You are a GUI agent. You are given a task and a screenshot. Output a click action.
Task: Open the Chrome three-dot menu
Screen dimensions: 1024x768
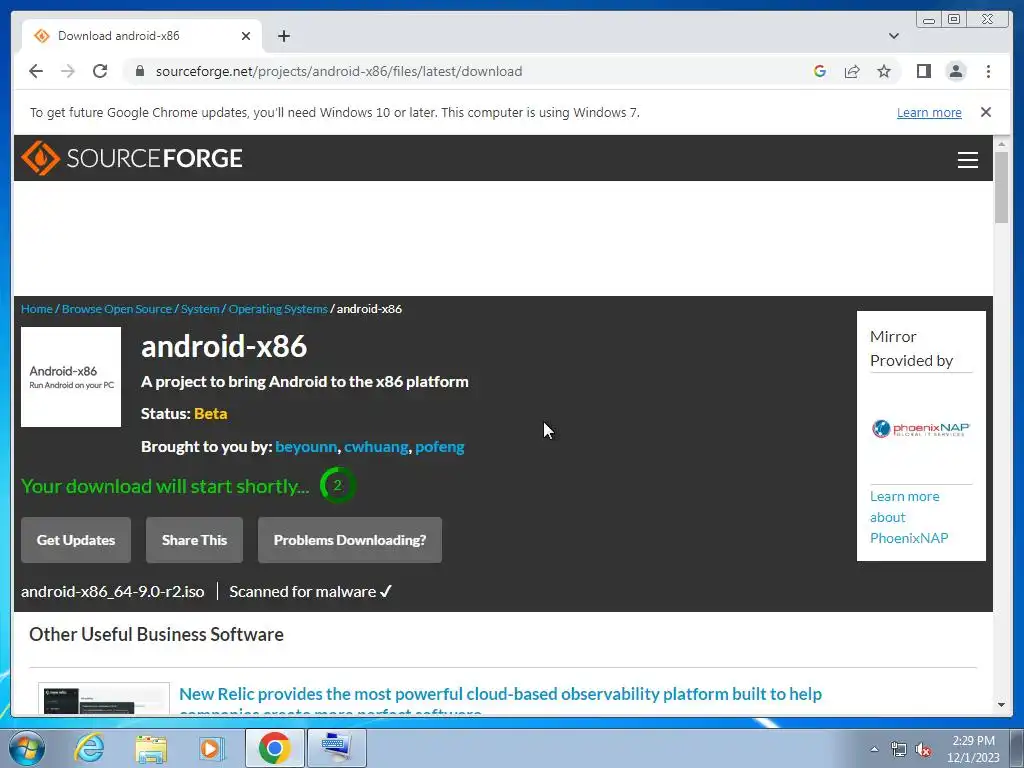(988, 71)
